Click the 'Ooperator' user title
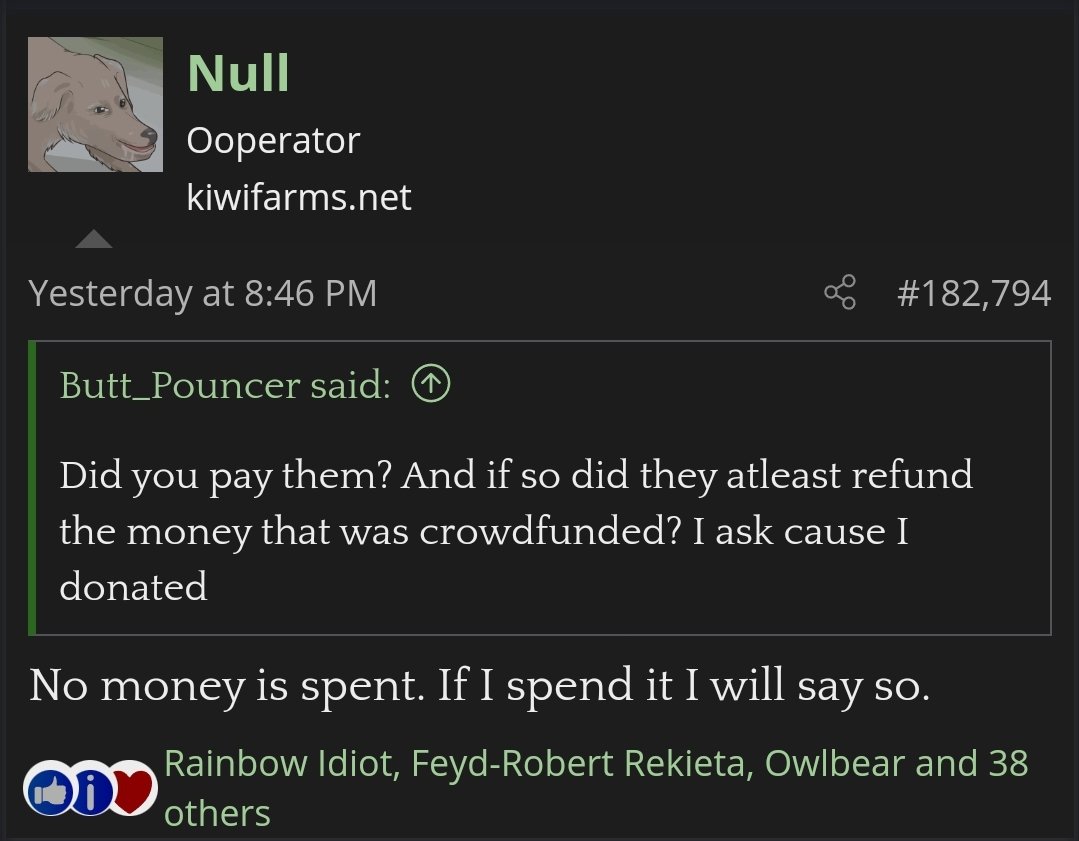 (x=273, y=140)
